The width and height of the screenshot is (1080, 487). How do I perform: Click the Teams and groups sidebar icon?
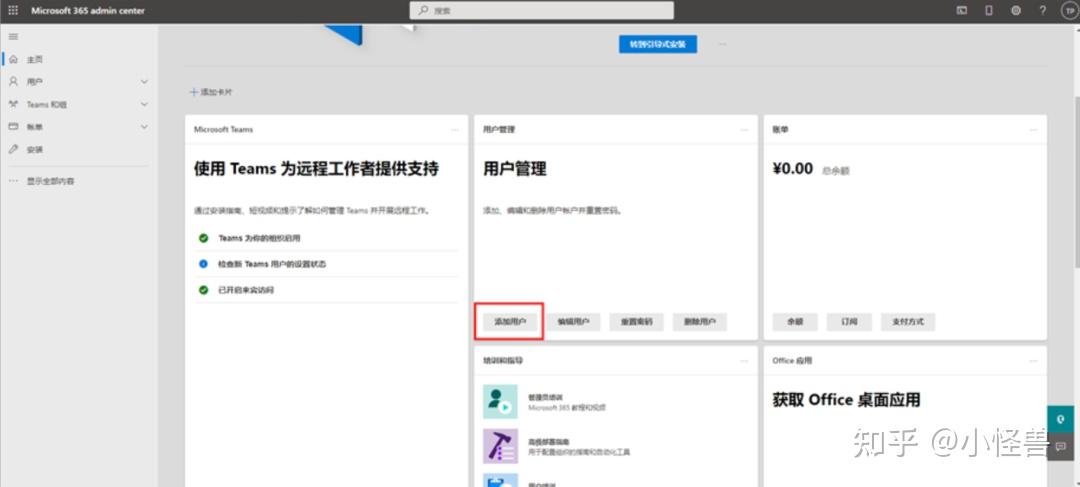click(13, 104)
